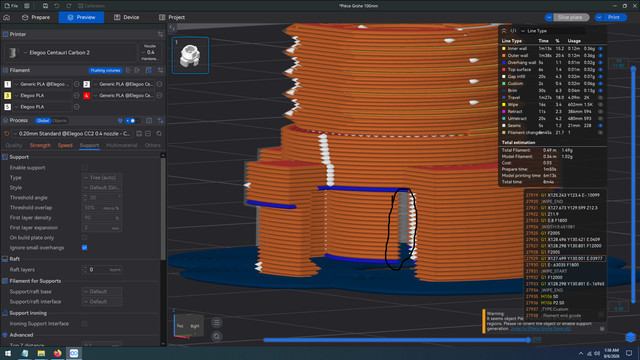The height and width of the screenshot is (360, 640).
Task: Click the filament sync icon with blue badge
Action: 149,70
